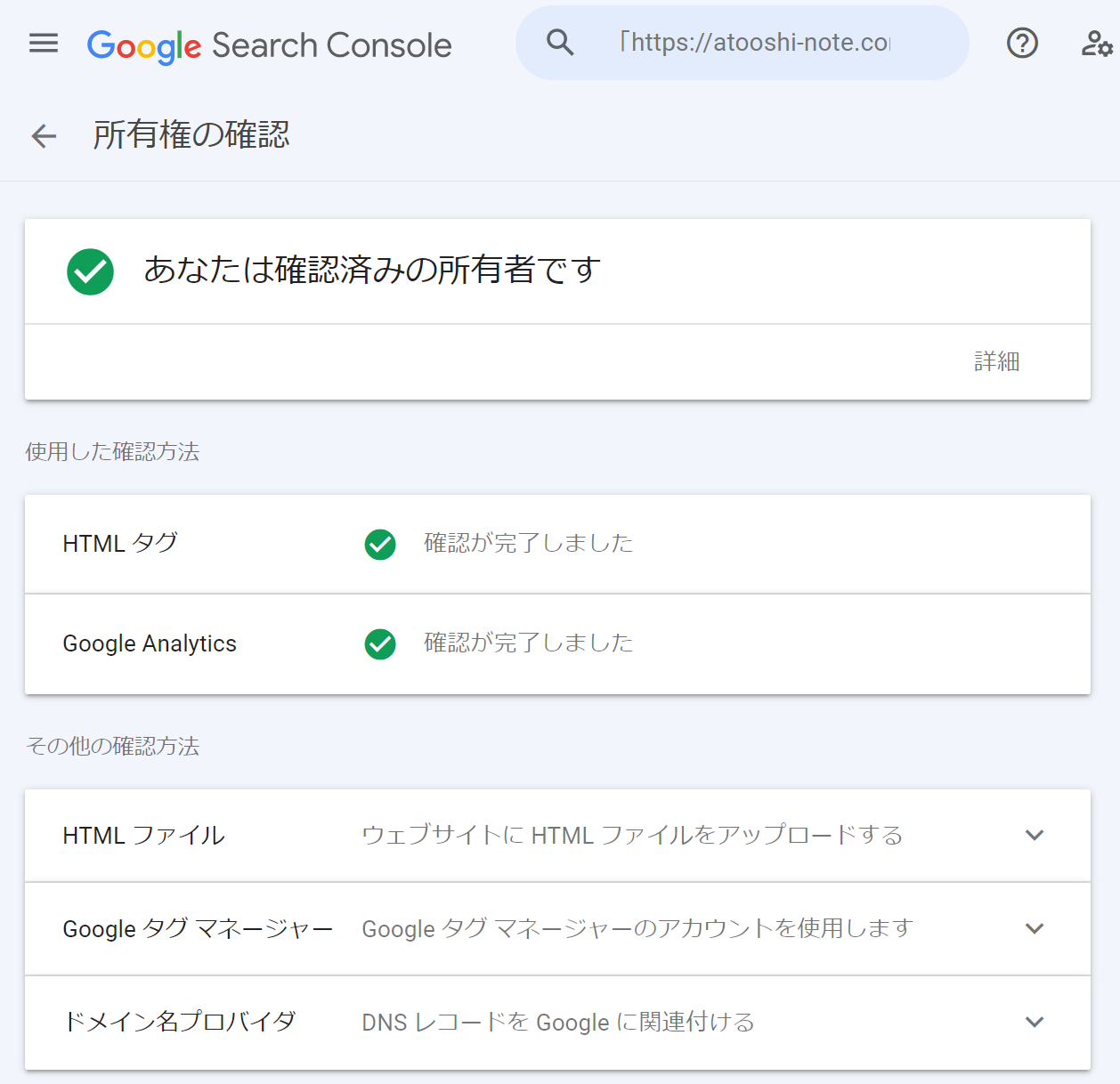Click the HTML タグ green checkmark

380,544
